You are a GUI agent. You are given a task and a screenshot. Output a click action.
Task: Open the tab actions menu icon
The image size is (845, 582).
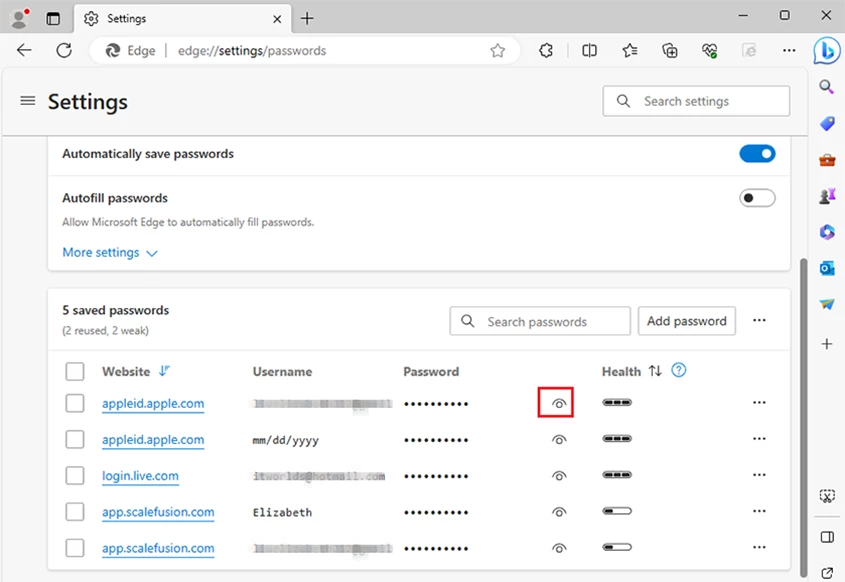coord(53,19)
